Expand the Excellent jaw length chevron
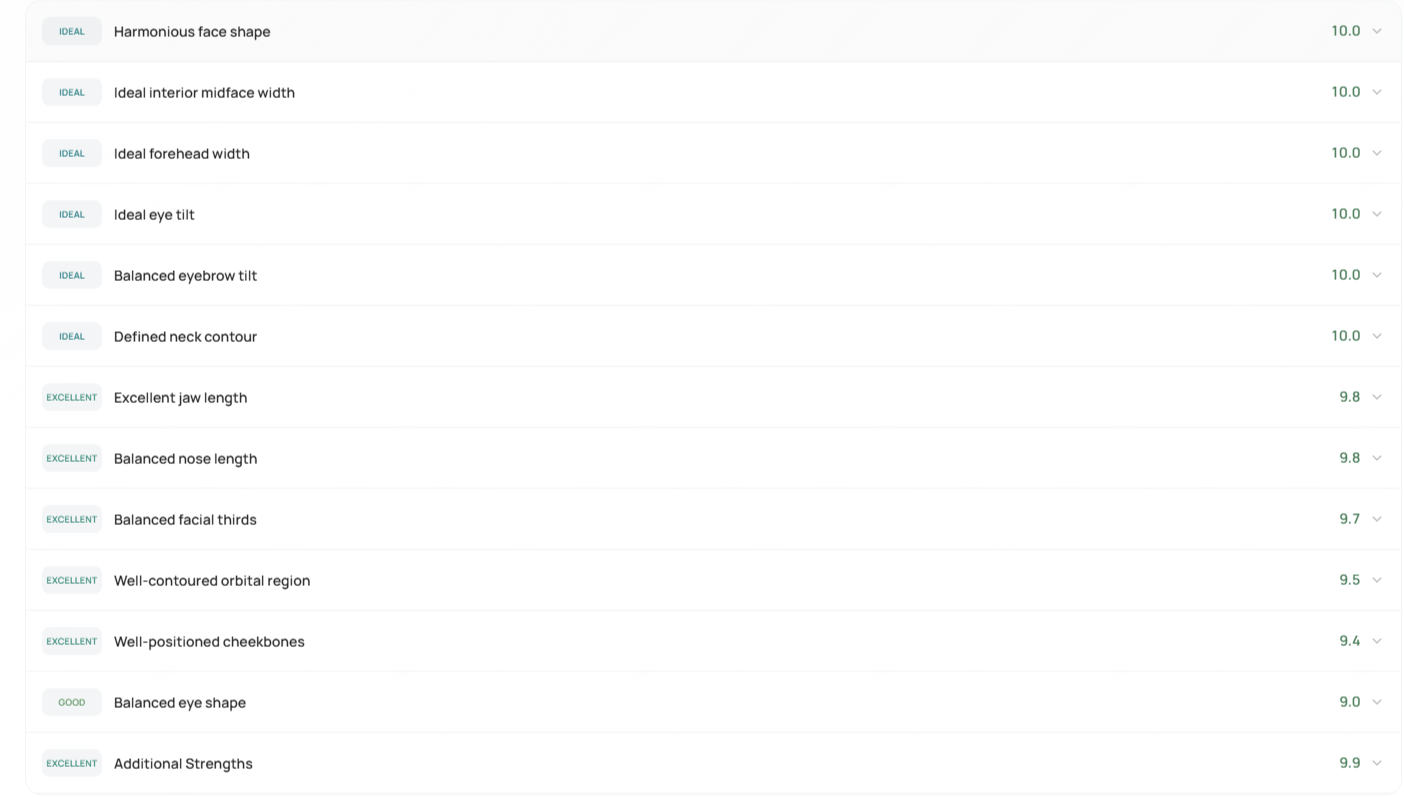Image resolution: width=1404 pixels, height=797 pixels. 1377,397
